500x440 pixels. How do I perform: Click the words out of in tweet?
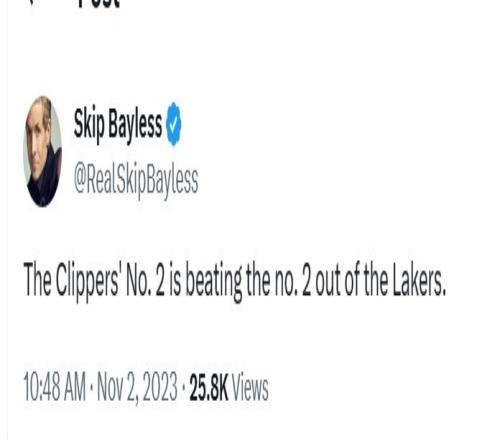337,279
